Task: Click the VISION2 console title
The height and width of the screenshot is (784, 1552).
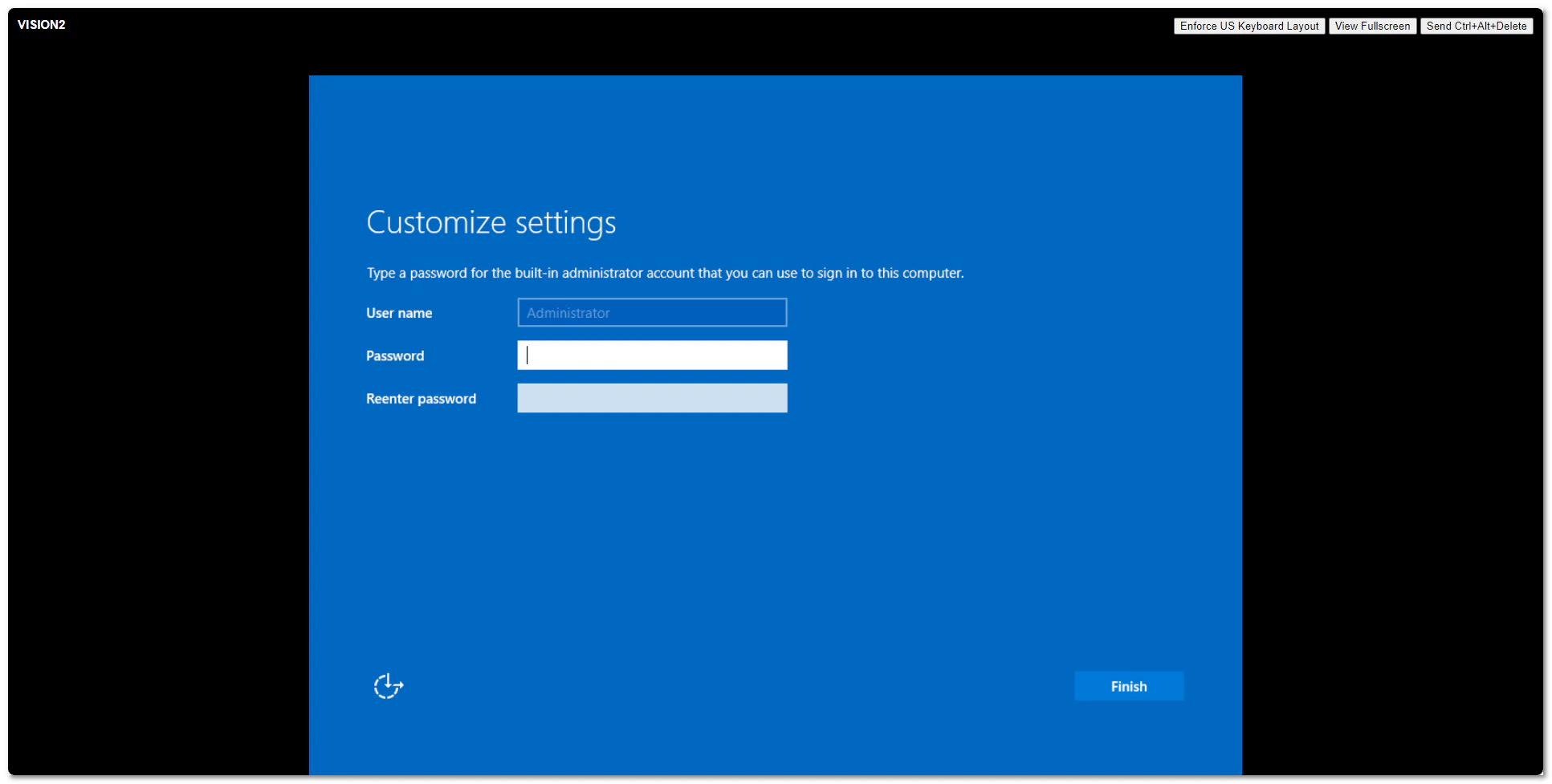Action: coord(42,25)
